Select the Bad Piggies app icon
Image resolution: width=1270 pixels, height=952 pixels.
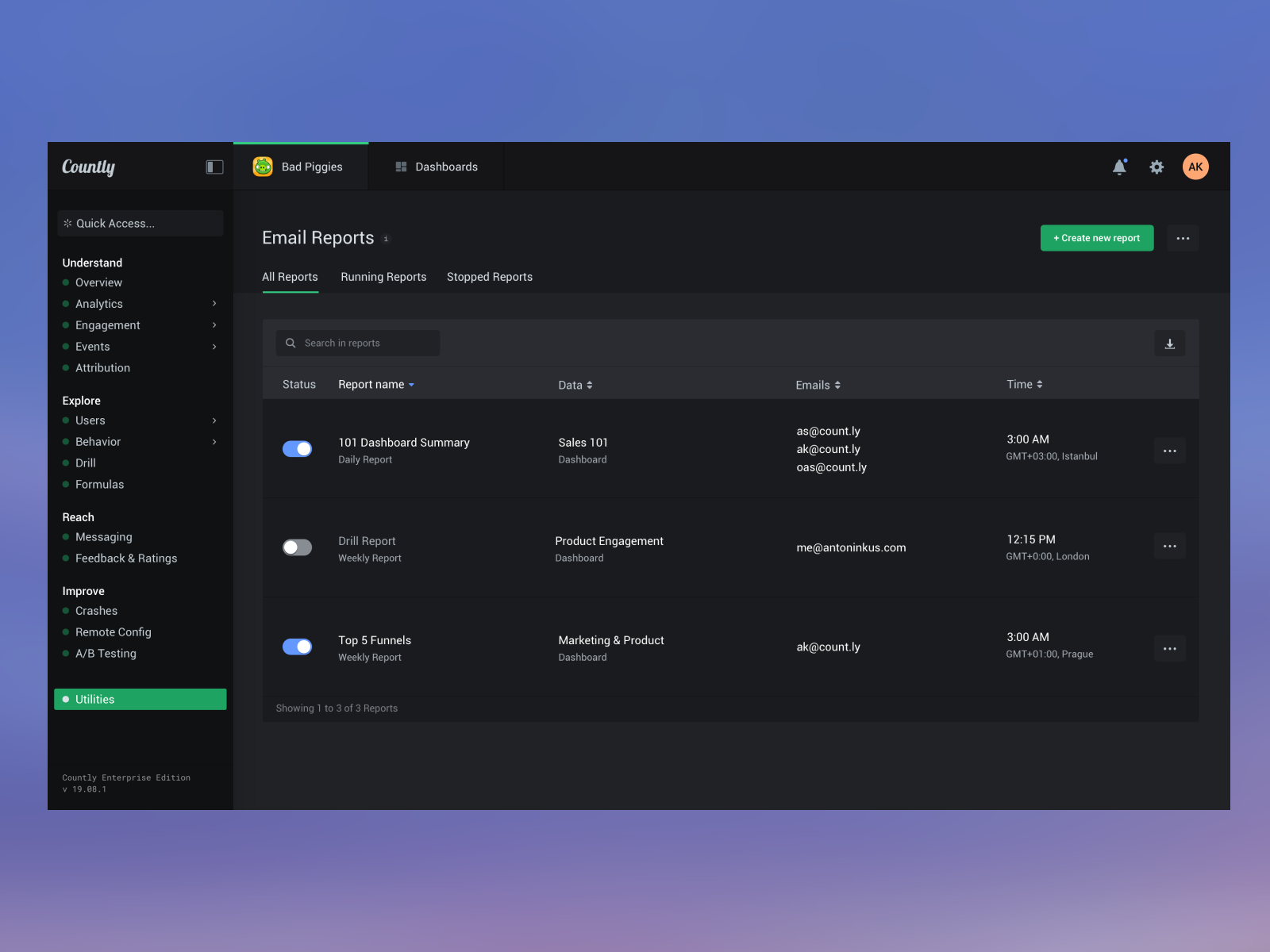(262, 167)
